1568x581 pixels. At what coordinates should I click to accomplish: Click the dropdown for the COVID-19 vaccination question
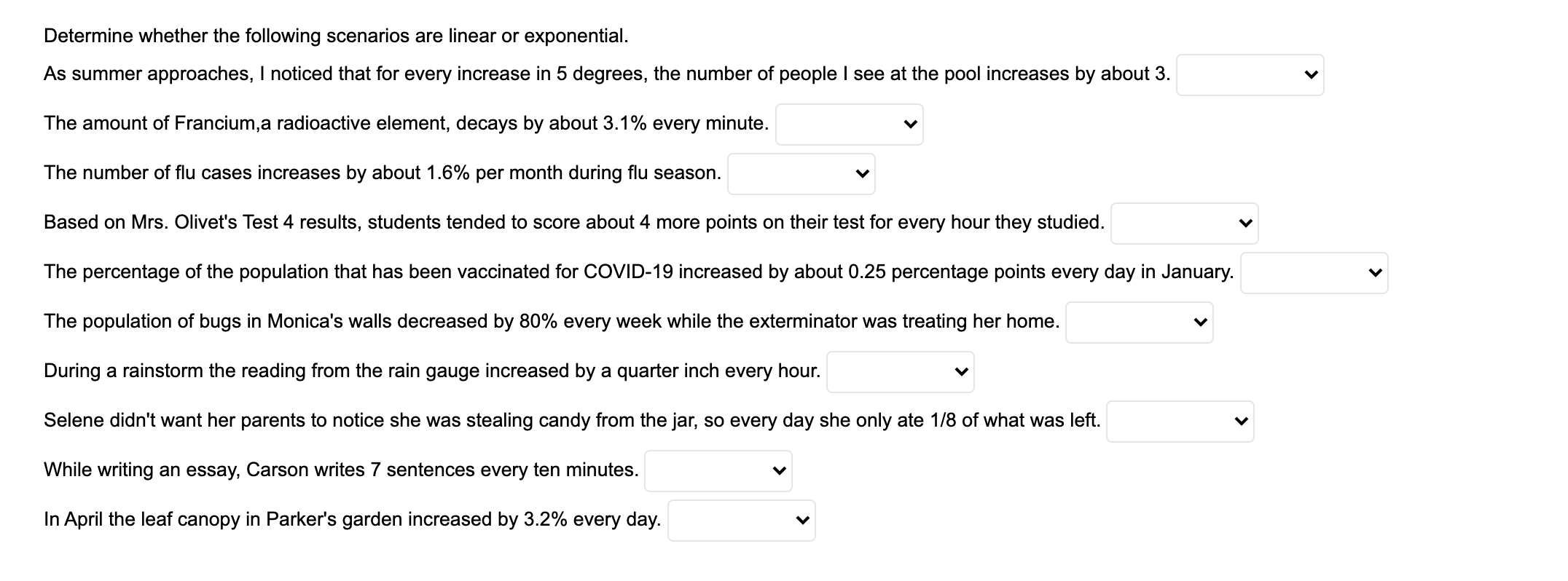click(1313, 273)
